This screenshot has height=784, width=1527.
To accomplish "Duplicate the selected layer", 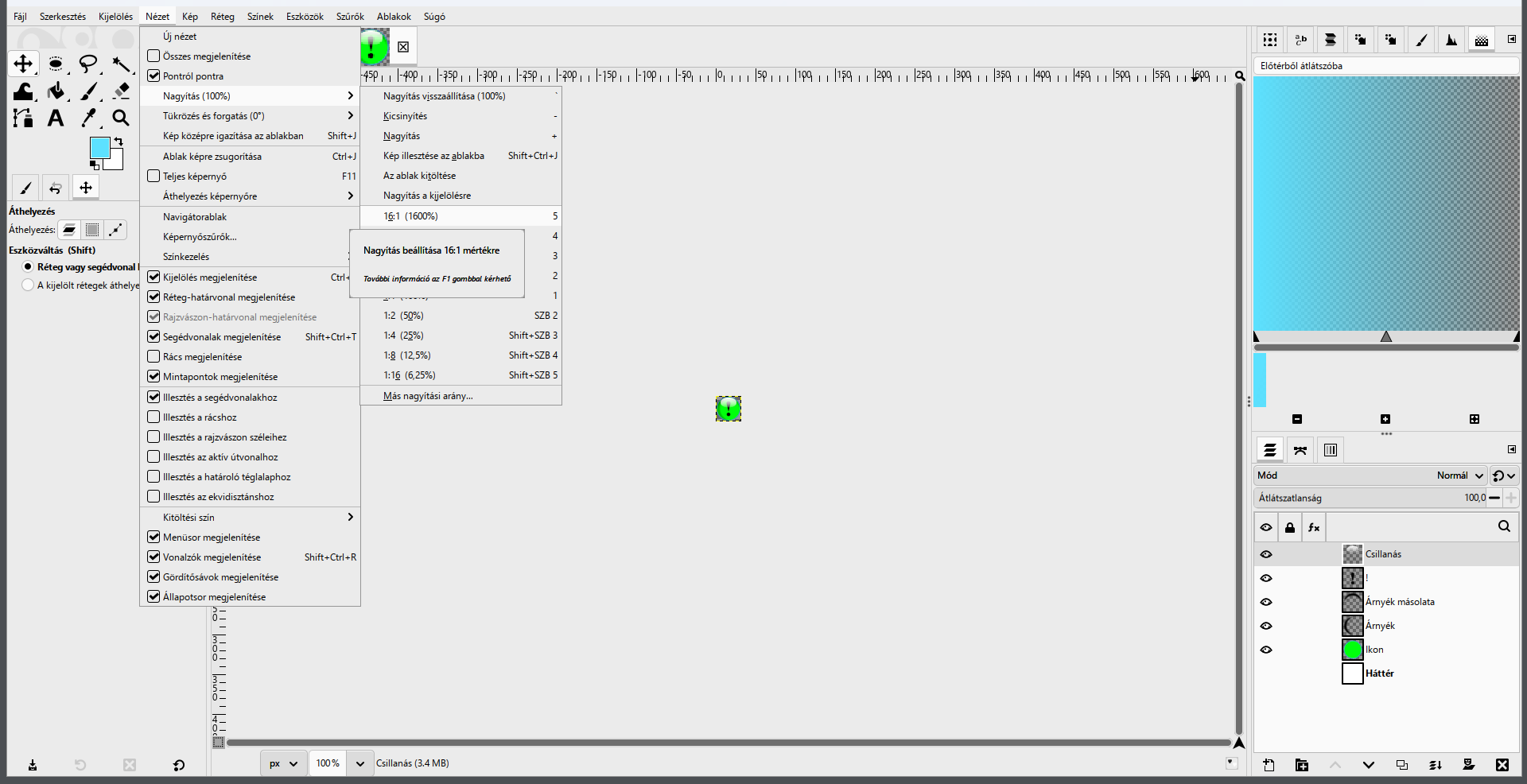I will 1402,765.
